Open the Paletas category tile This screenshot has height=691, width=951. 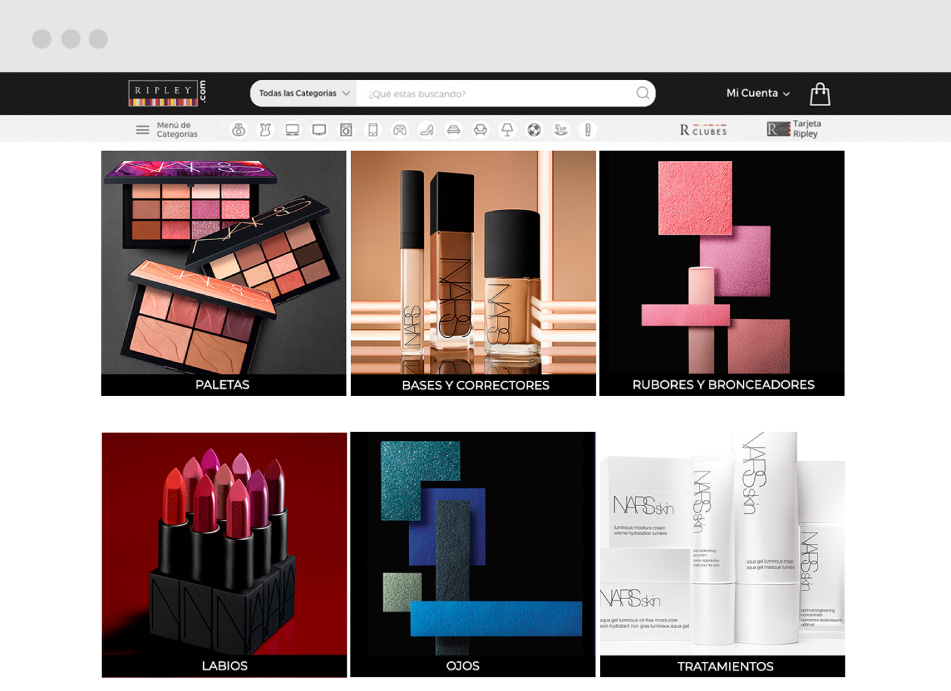[x=224, y=273]
